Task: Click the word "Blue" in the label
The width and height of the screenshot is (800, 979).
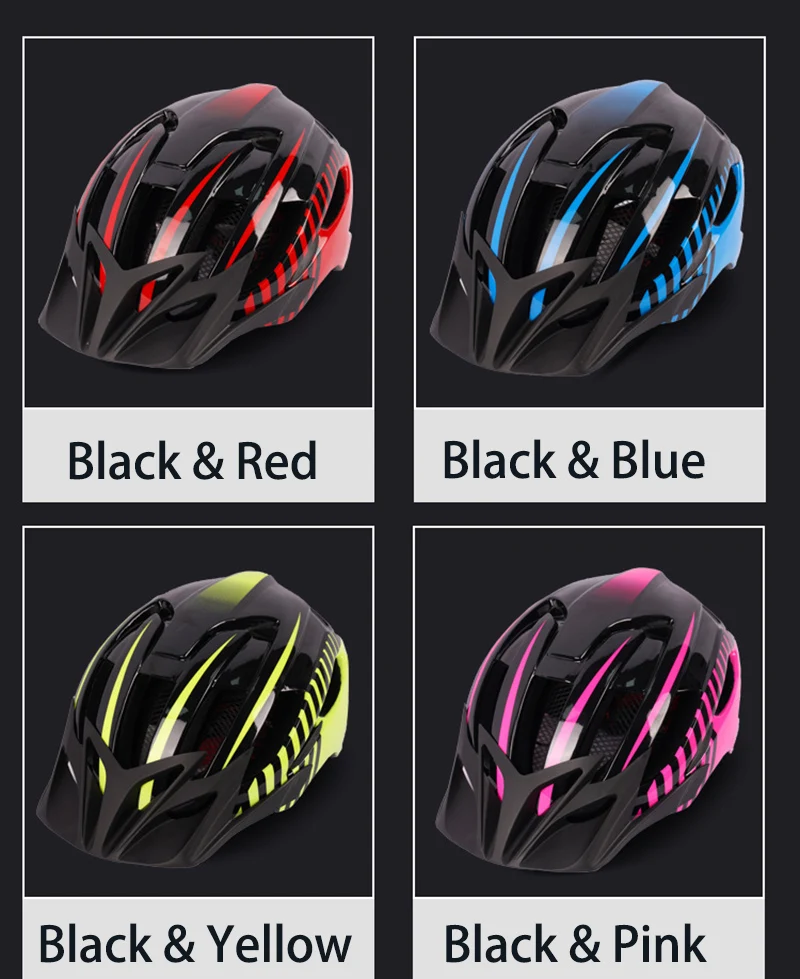Action: 658,460
